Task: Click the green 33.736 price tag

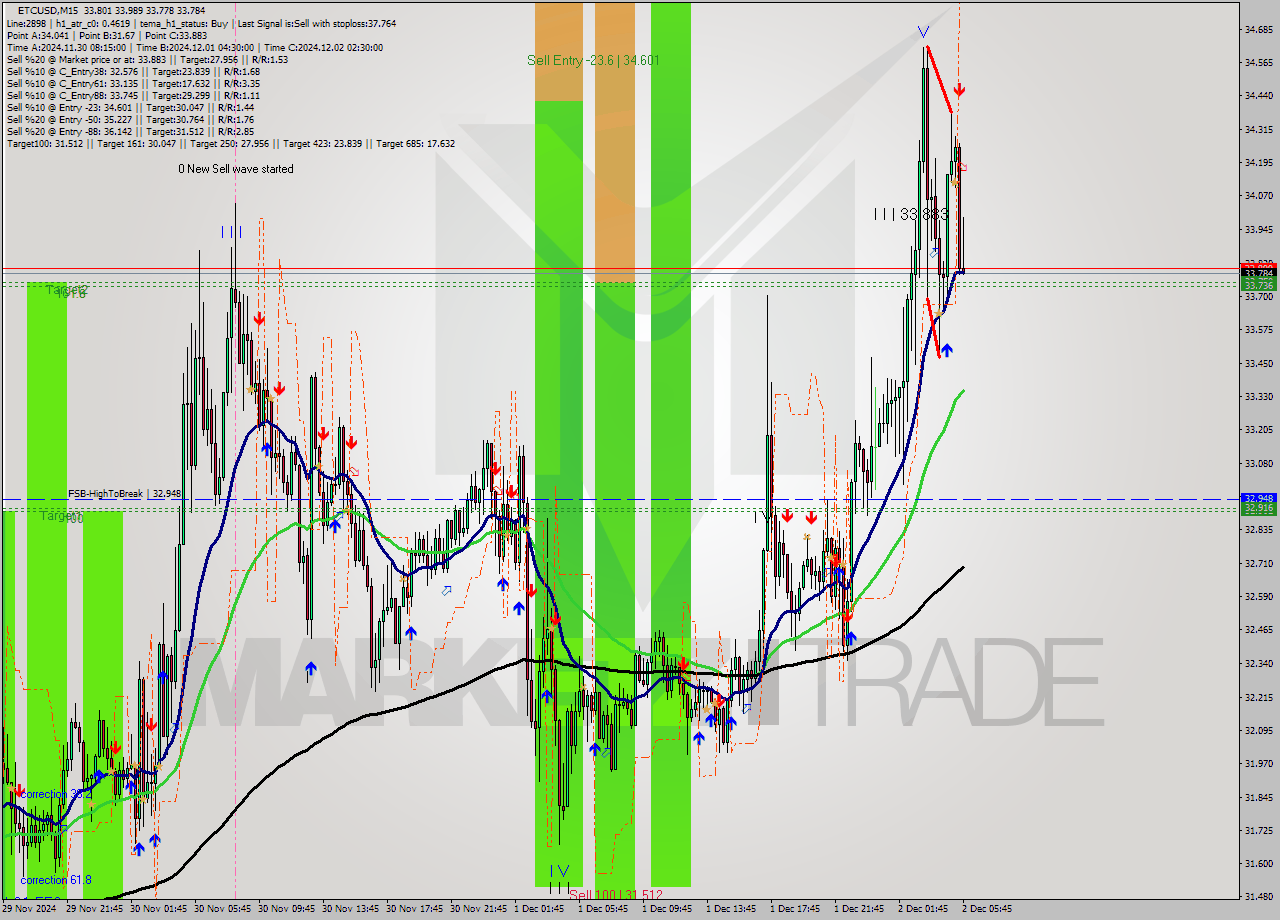Action: [x=1258, y=285]
